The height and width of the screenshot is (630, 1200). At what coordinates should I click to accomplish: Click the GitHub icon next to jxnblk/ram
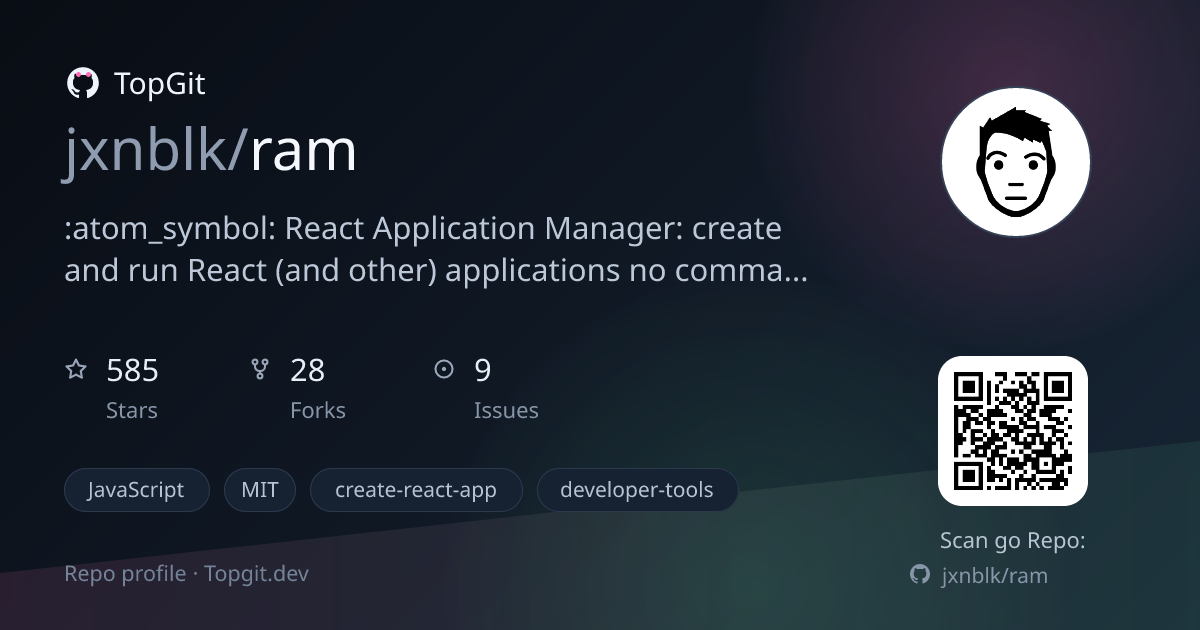pyautogui.click(x=920, y=574)
